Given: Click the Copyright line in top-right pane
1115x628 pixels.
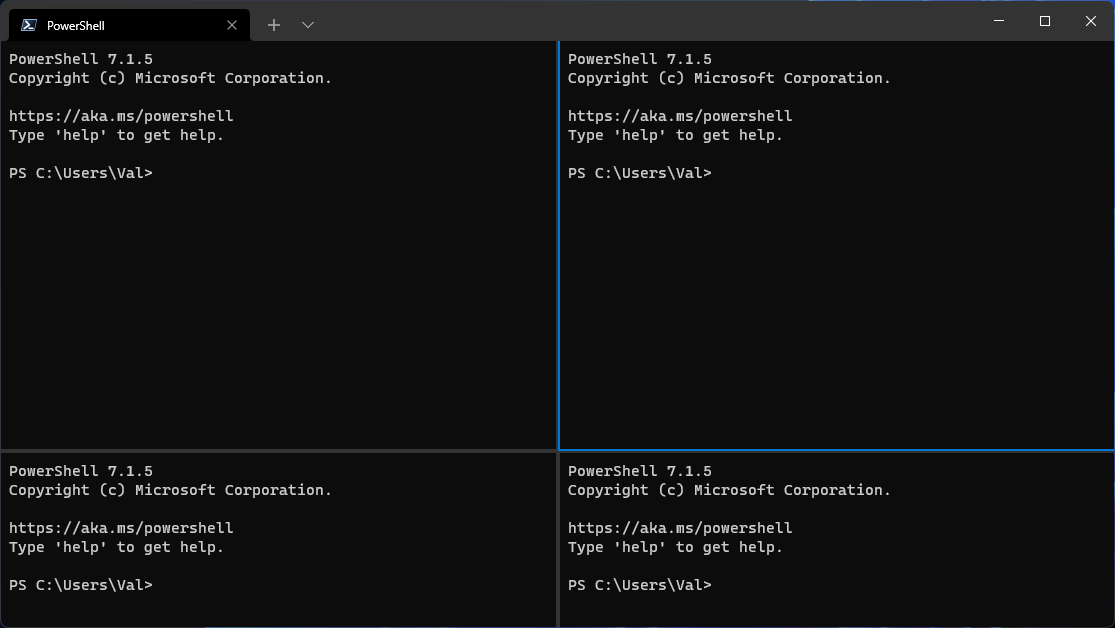Looking at the screenshot, I should pos(730,78).
